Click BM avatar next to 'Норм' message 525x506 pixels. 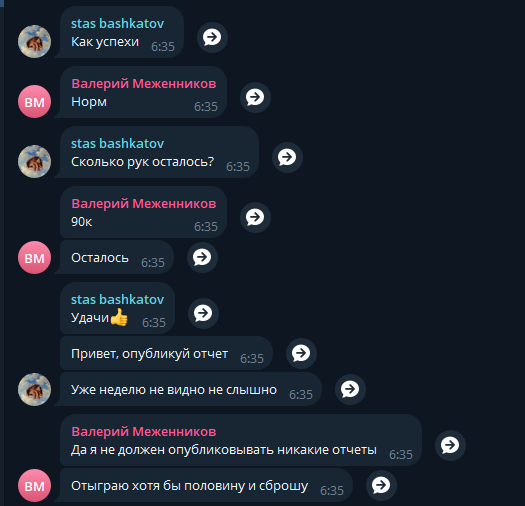[34, 101]
